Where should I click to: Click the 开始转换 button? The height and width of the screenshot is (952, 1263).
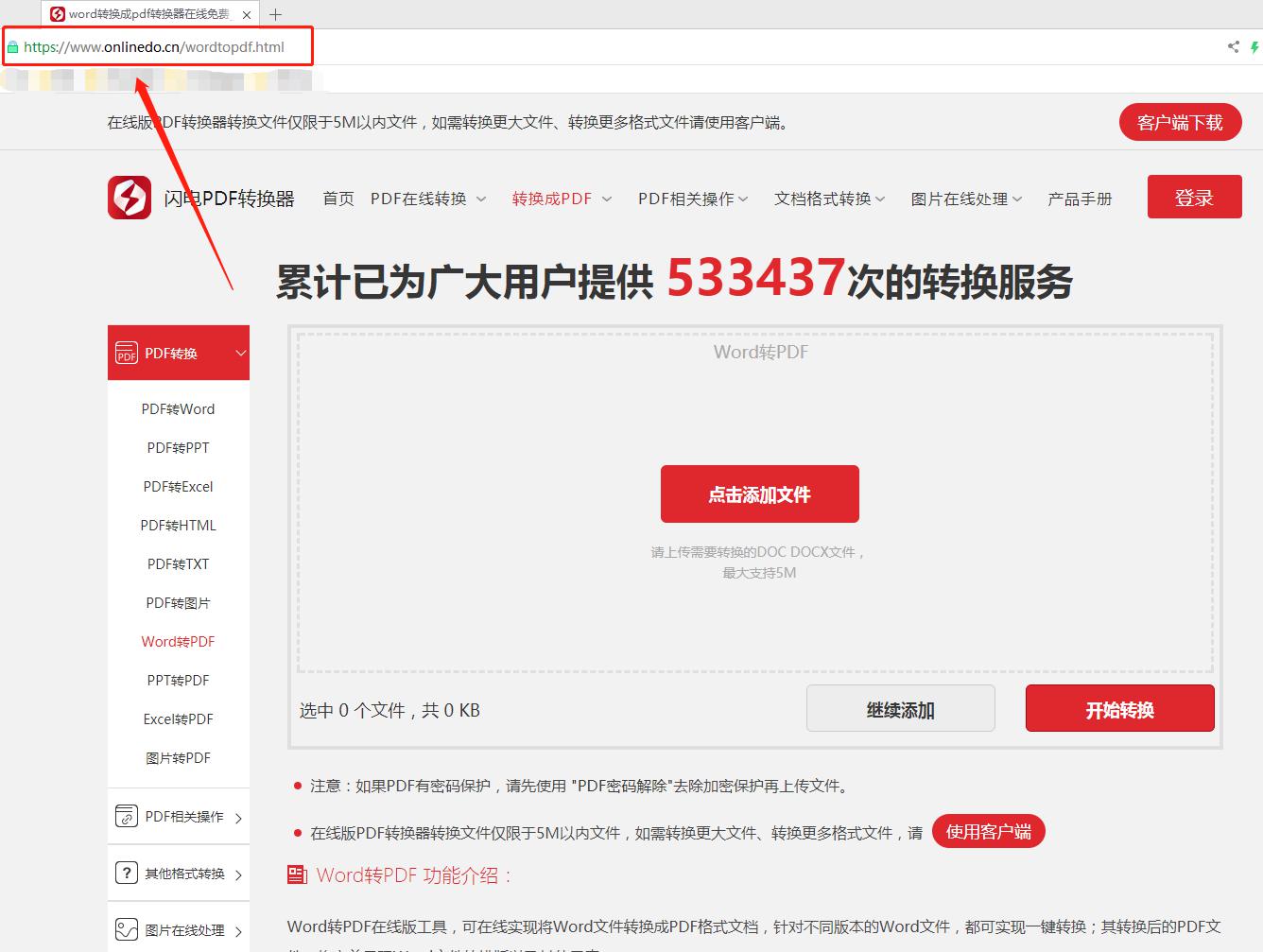(1119, 708)
